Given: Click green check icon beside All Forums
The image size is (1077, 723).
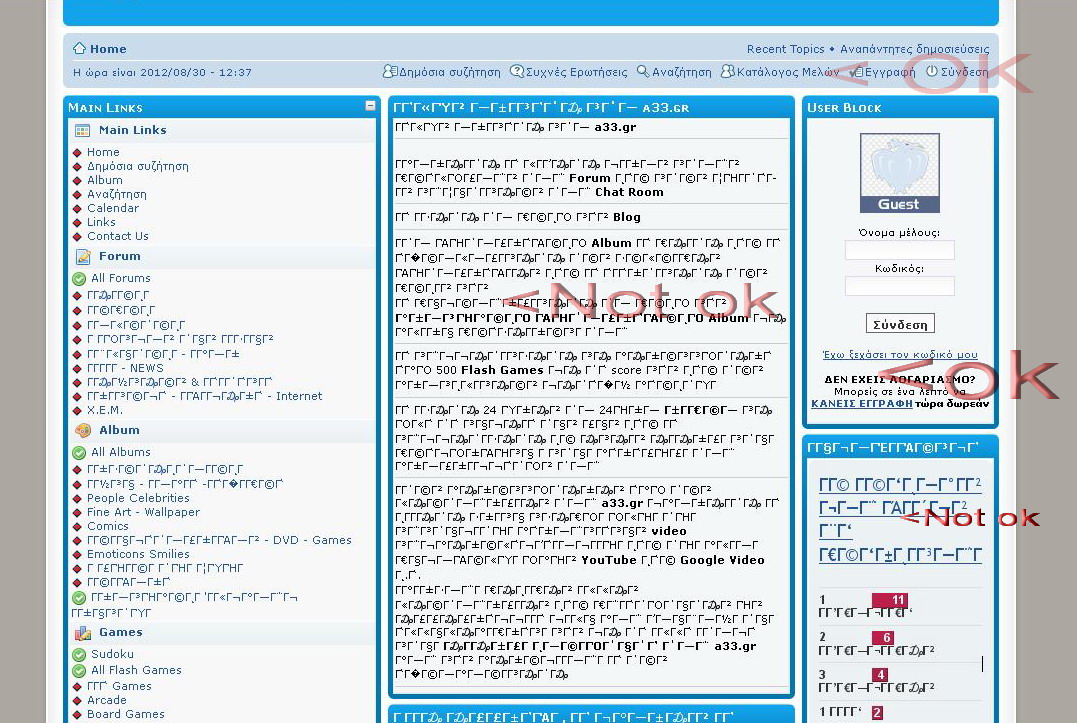Looking at the screenshot, I should (79, 279).
